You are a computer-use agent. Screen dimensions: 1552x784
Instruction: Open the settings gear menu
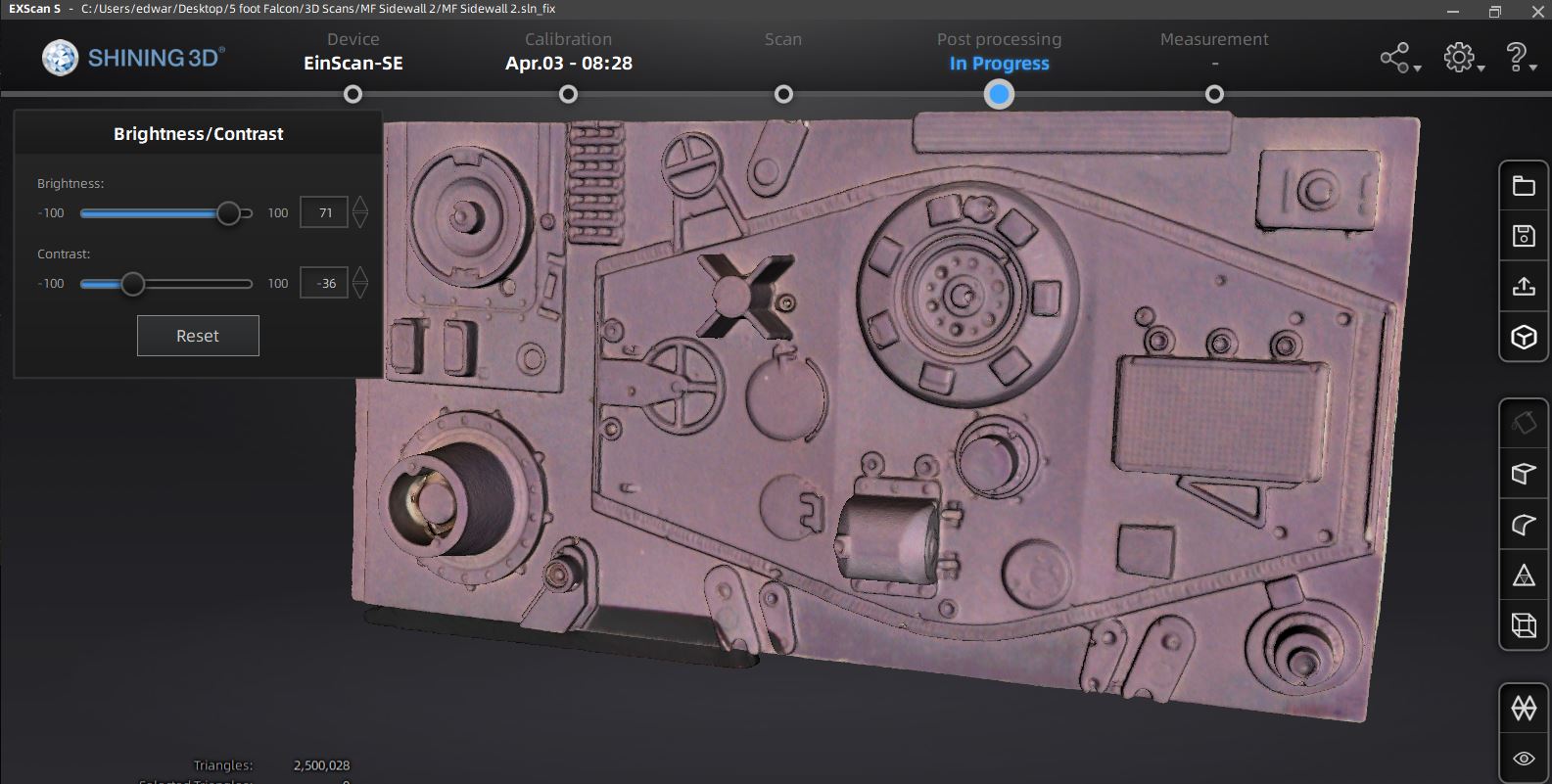pyautogui.click(x=1459, y=57)
